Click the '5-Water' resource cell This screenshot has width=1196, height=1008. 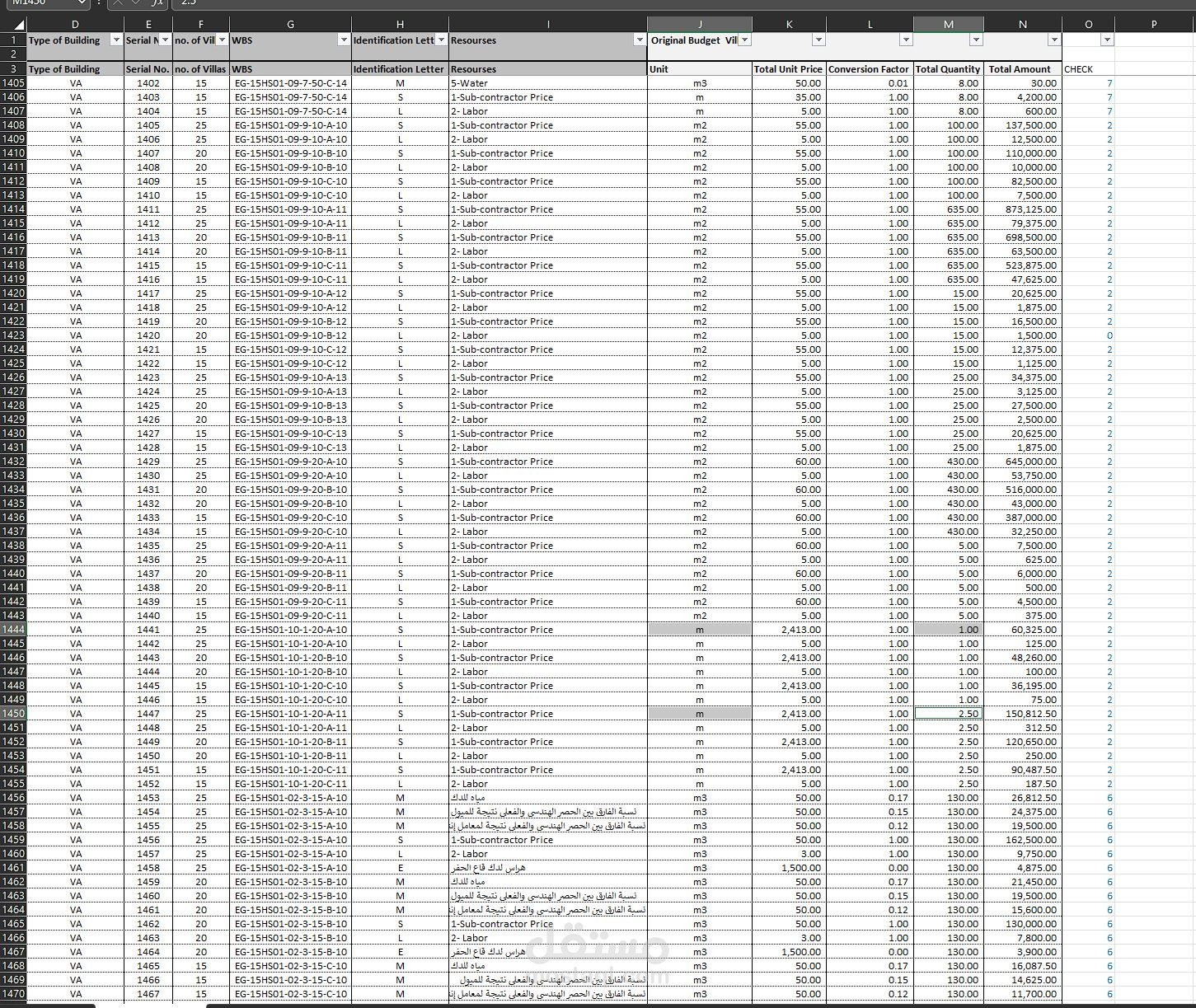point(548,83)
